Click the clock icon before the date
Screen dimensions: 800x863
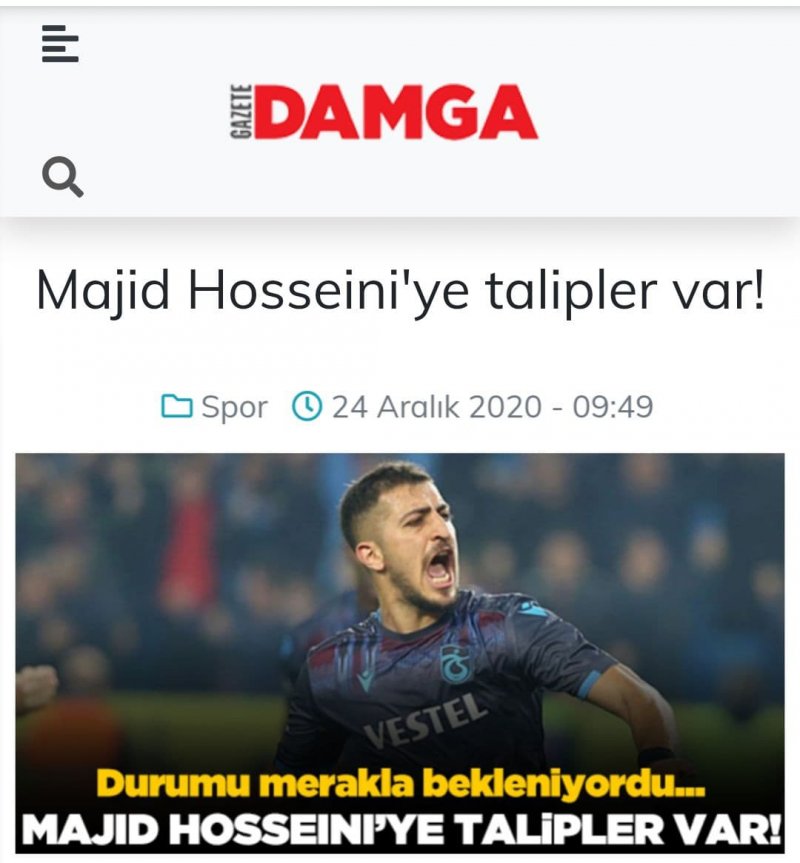[x=306, y=406]
